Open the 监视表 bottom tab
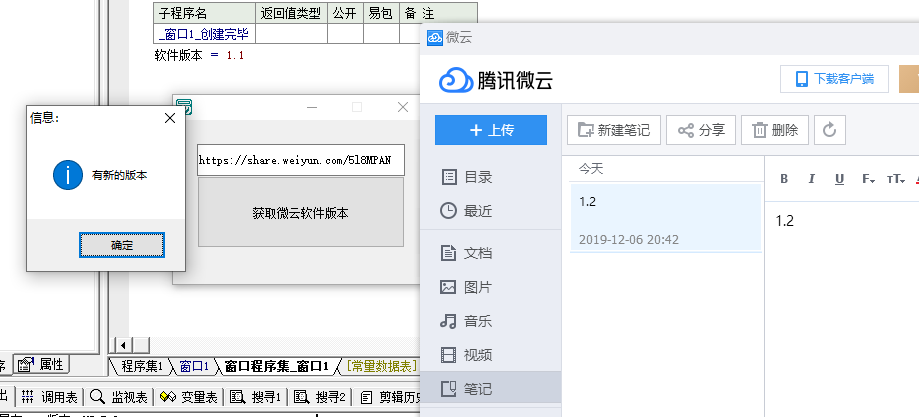The height and width of the screenshot is (417, 919). (120, 397)
